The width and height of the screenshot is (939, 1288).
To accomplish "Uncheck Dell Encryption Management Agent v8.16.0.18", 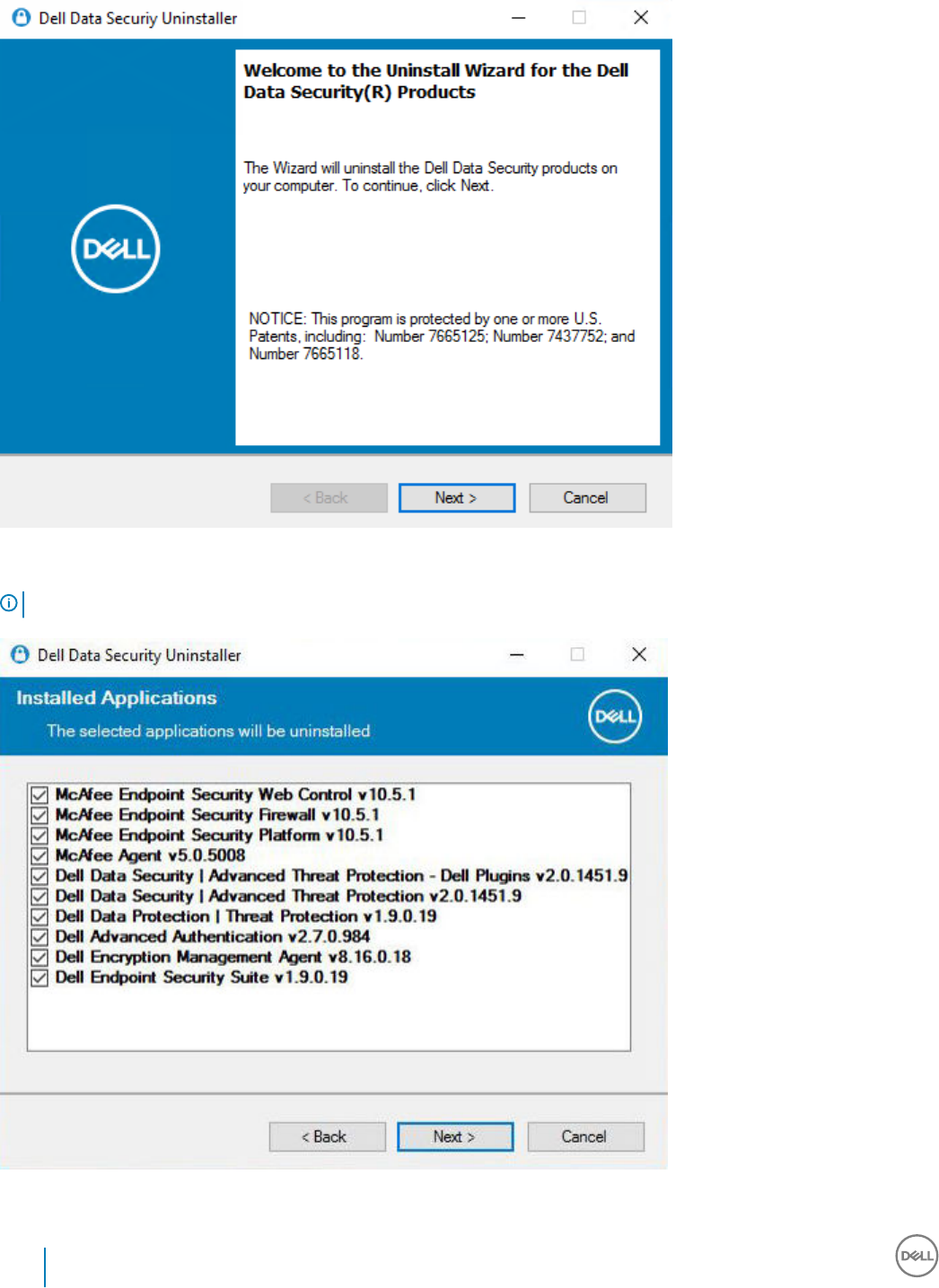I will click(39, 958).
